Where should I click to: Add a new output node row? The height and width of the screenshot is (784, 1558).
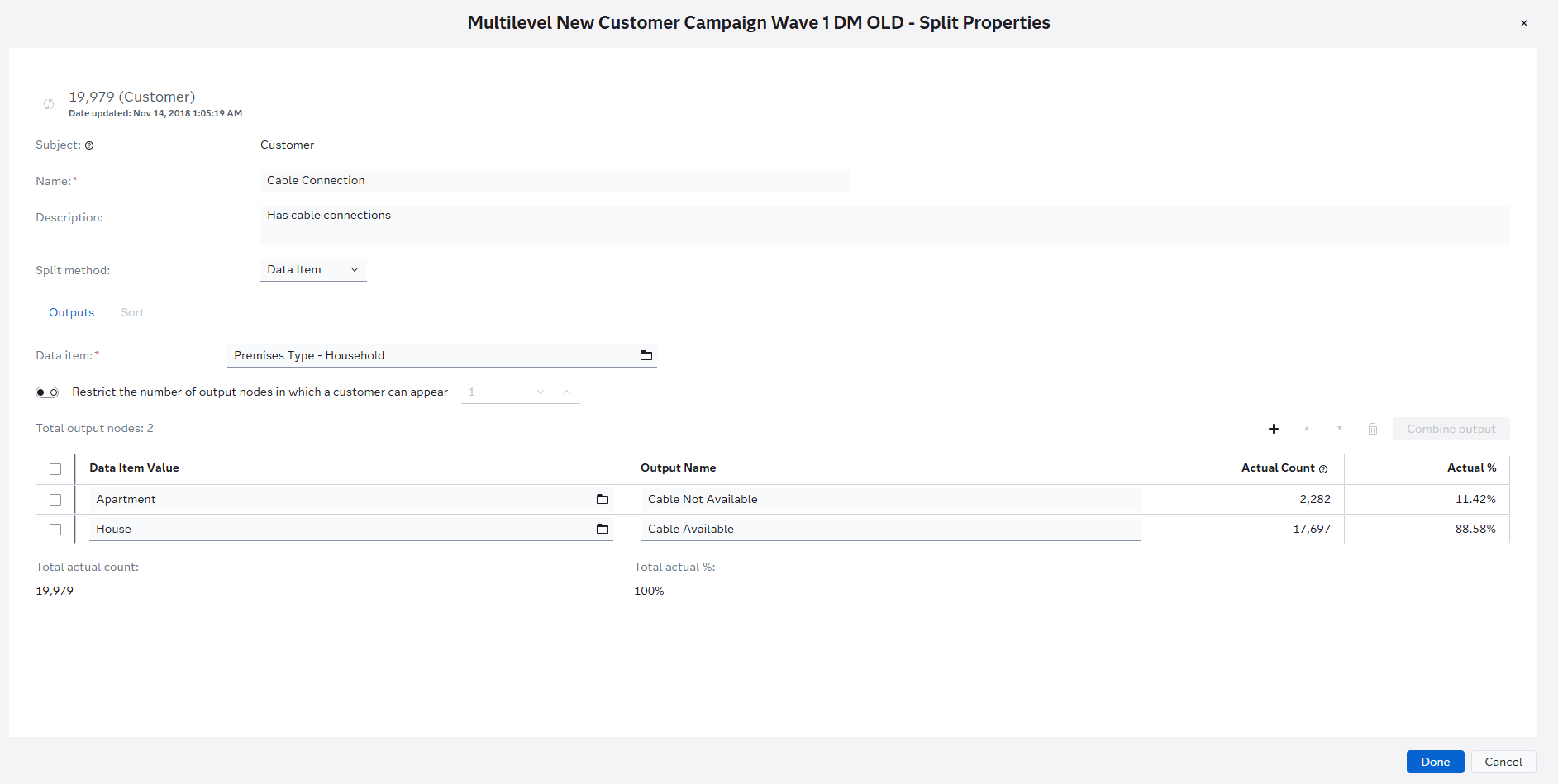pyautogui.click(x=1274, y=429)
